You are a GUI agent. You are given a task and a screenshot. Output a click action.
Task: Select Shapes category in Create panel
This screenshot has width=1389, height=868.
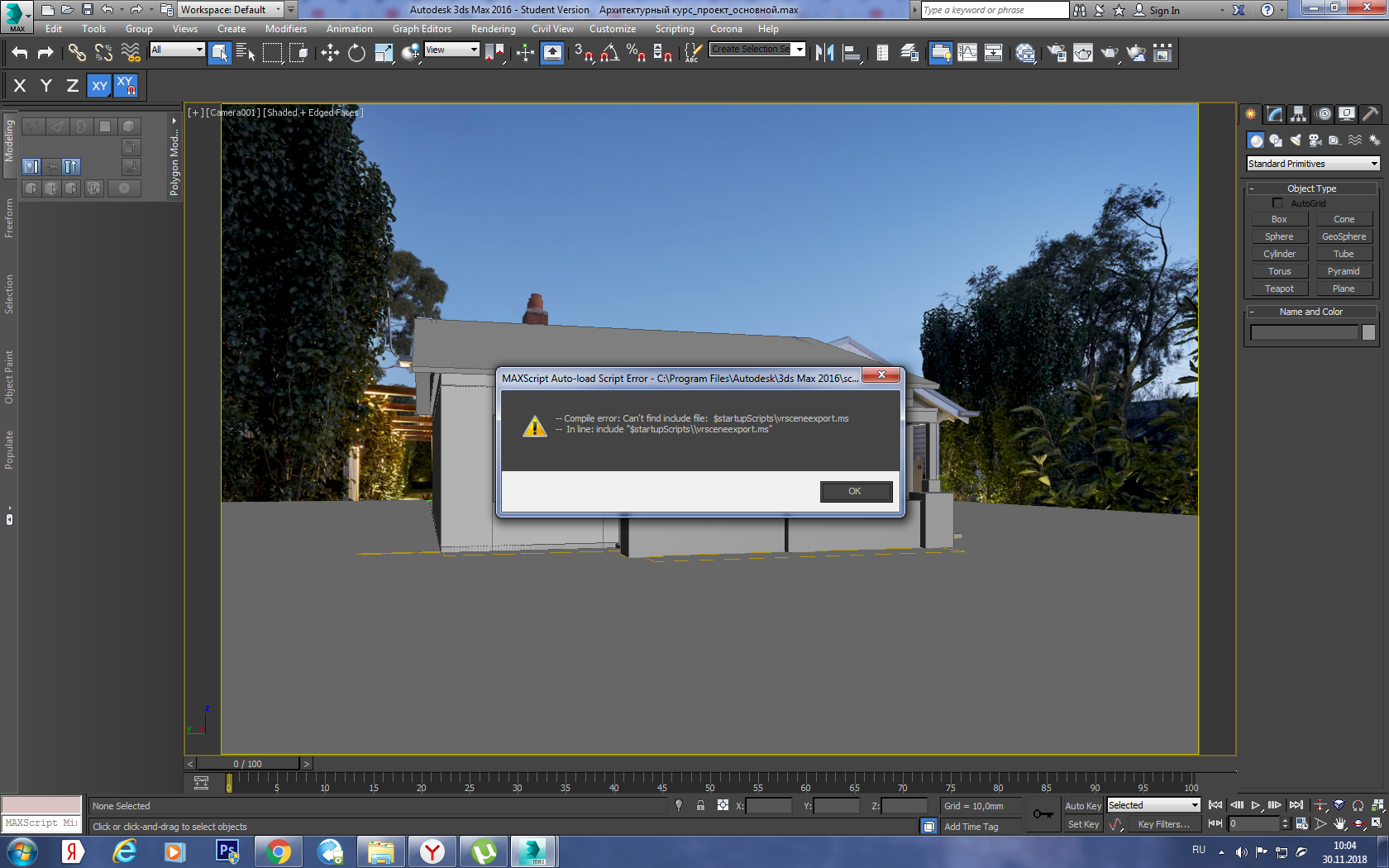tap(1276, 141)
